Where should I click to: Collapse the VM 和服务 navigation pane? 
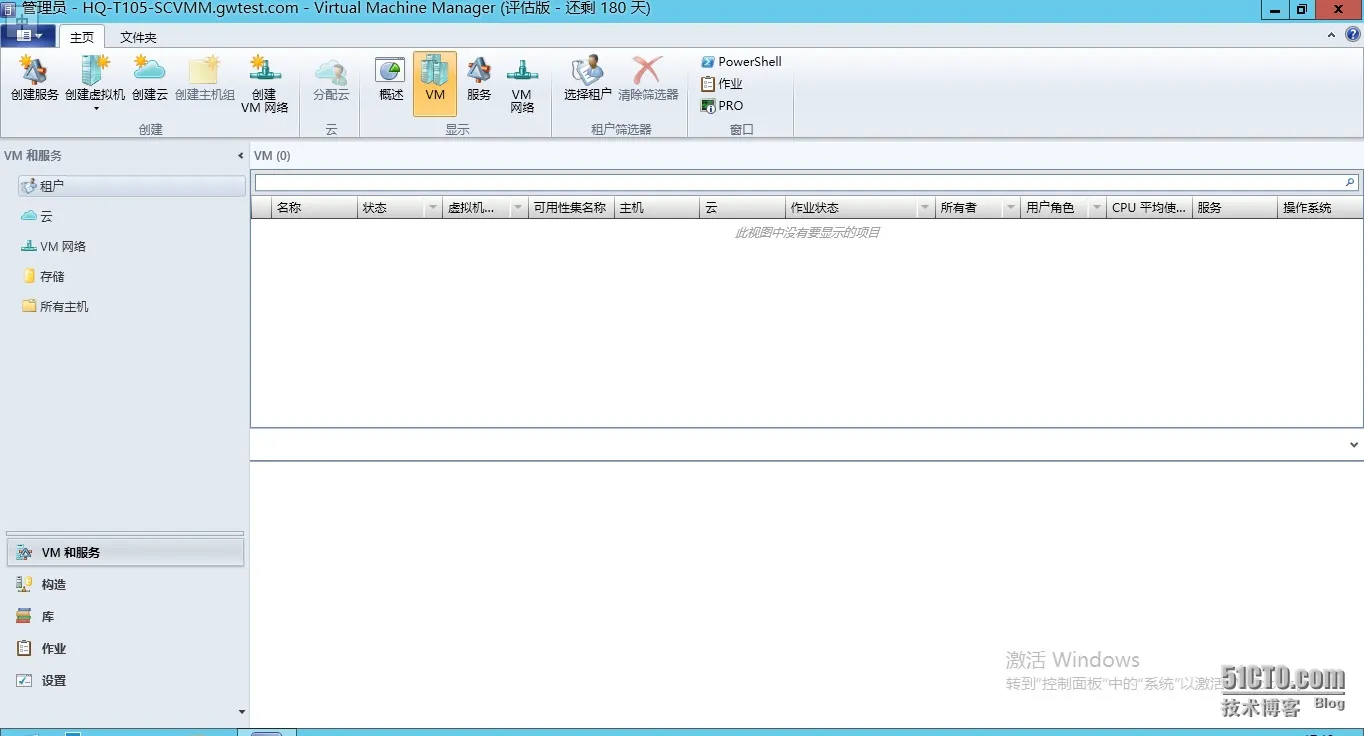tap(240, 156)
